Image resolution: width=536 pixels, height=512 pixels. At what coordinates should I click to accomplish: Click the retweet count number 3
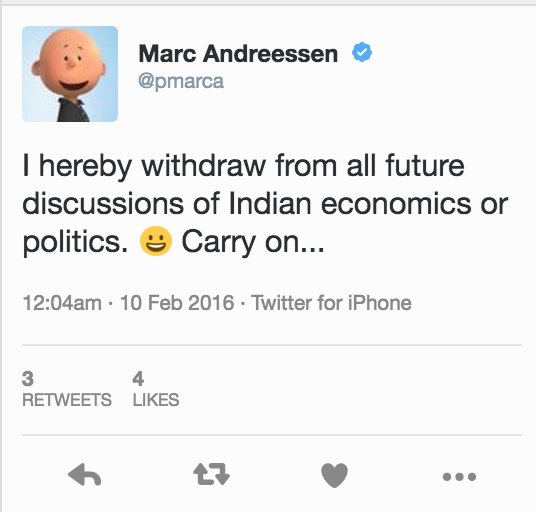[x=28, y=379]
